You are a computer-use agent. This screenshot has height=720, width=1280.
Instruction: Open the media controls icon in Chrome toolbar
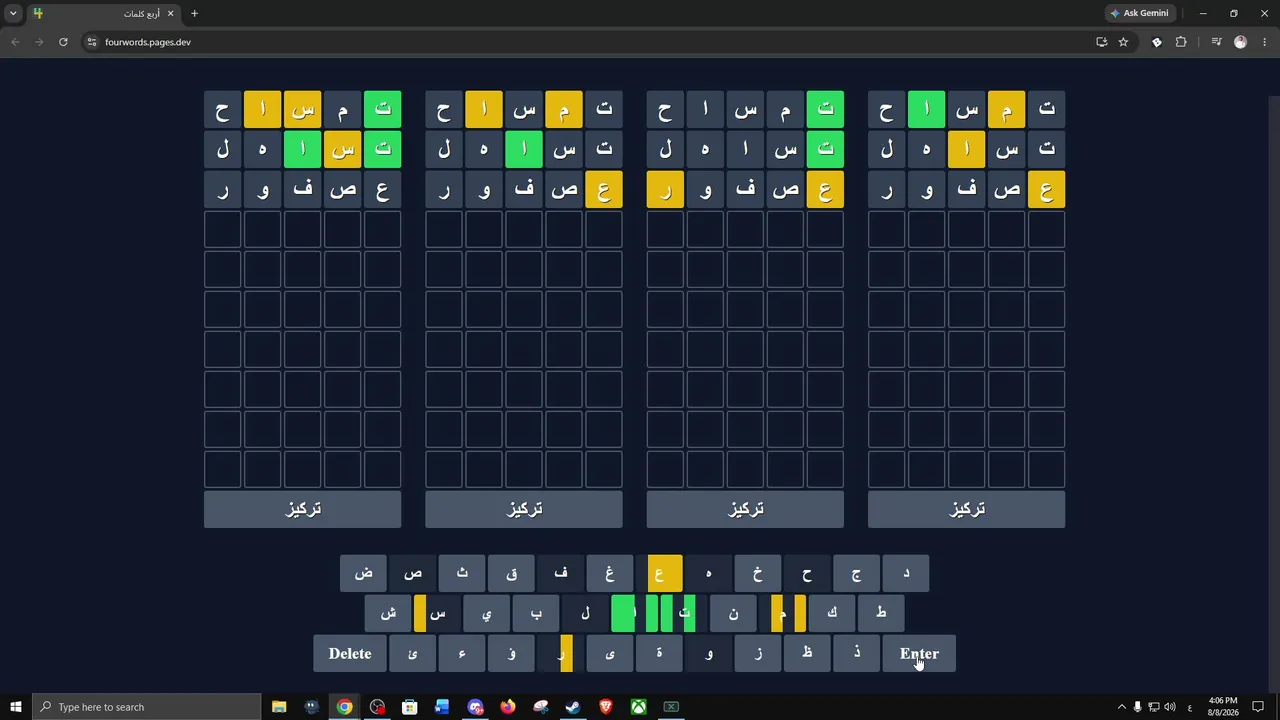(1216, 42)
